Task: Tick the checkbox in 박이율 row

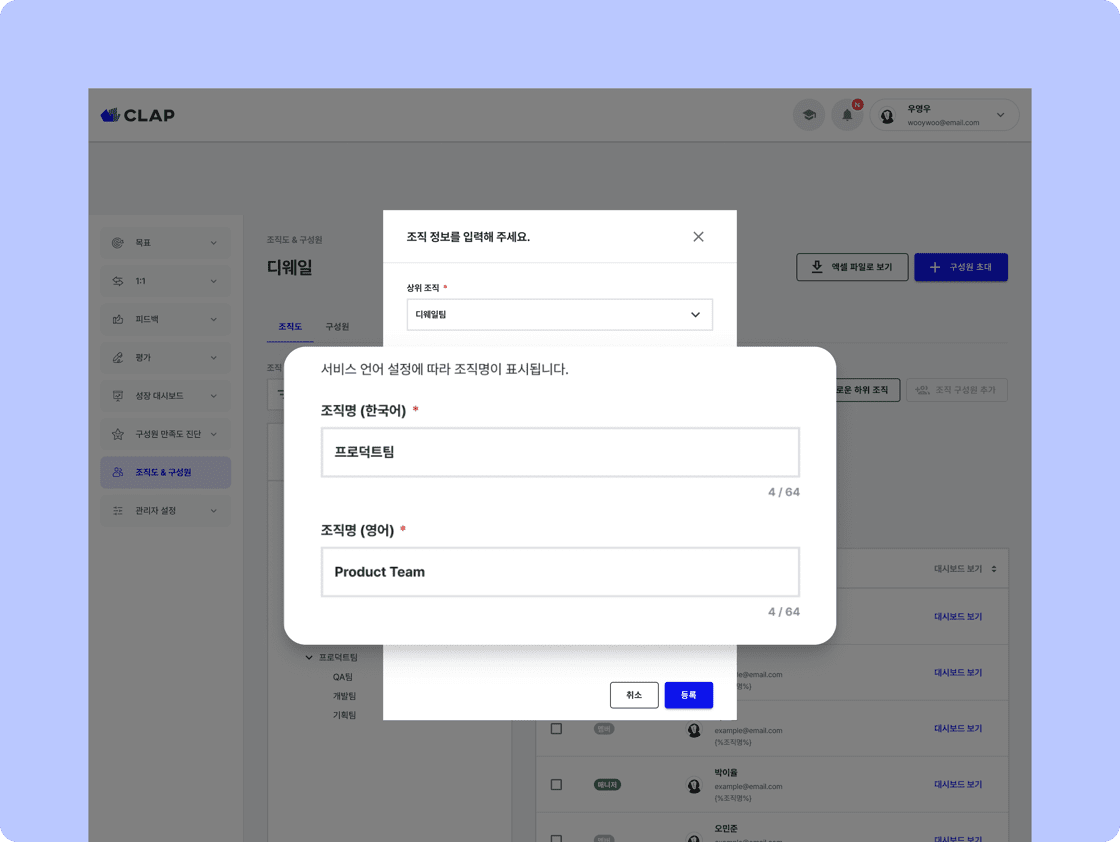Action: 556,785
